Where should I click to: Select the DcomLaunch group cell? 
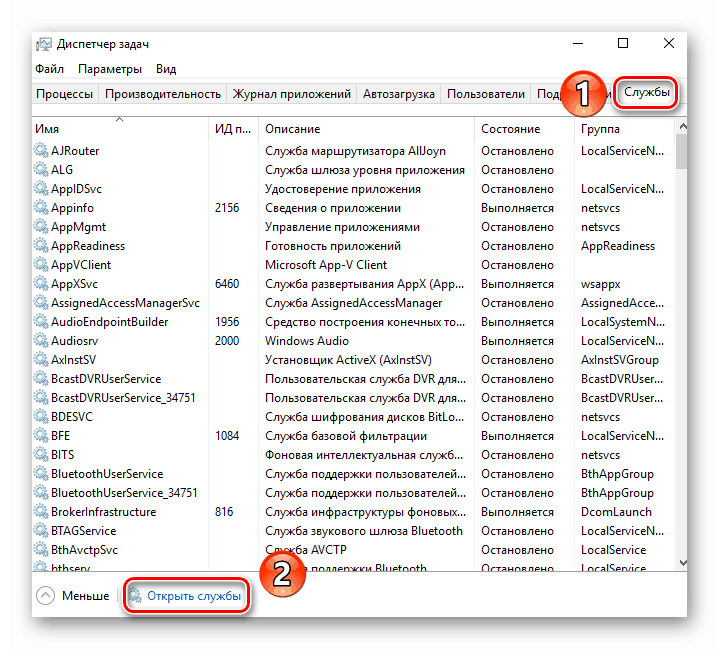(616, 512)
